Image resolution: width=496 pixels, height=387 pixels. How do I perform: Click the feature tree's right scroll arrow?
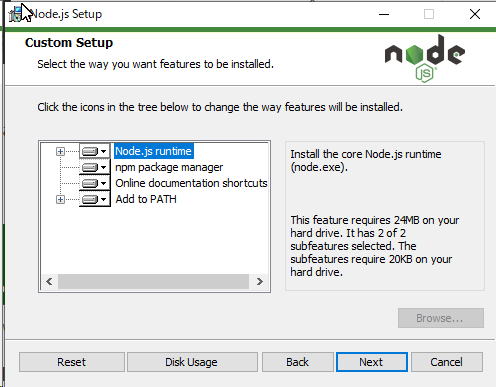click(260, 282)
